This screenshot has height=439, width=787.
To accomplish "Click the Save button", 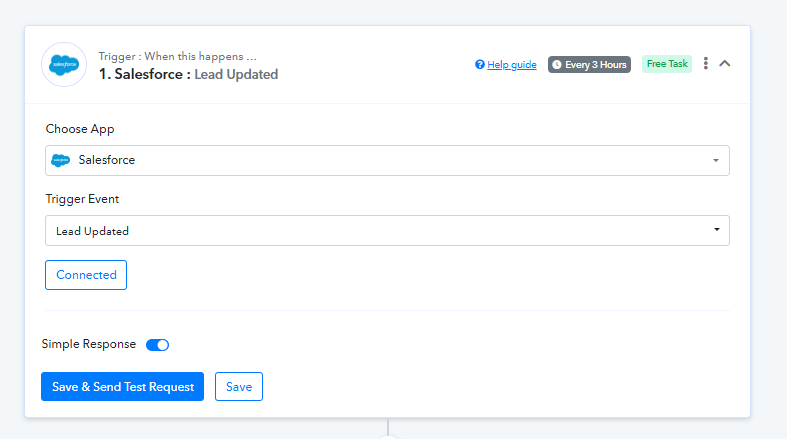I will tap(239, 387).
